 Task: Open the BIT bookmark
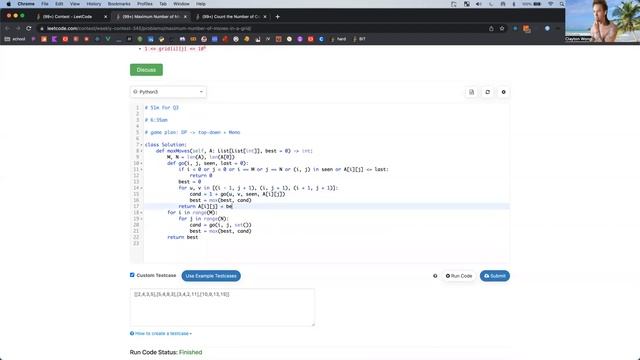(359, 39)
